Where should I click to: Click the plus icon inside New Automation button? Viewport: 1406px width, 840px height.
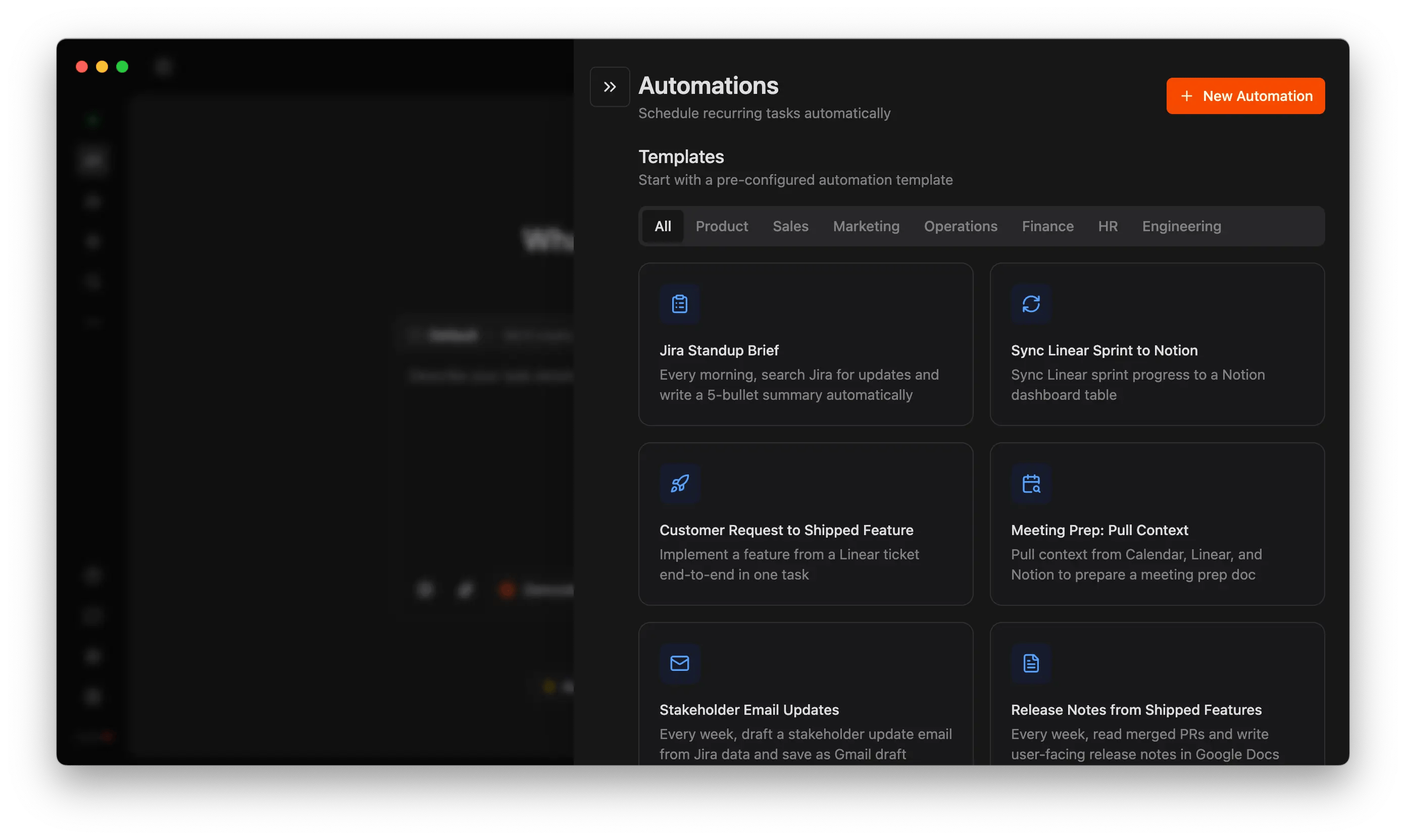1187,95
